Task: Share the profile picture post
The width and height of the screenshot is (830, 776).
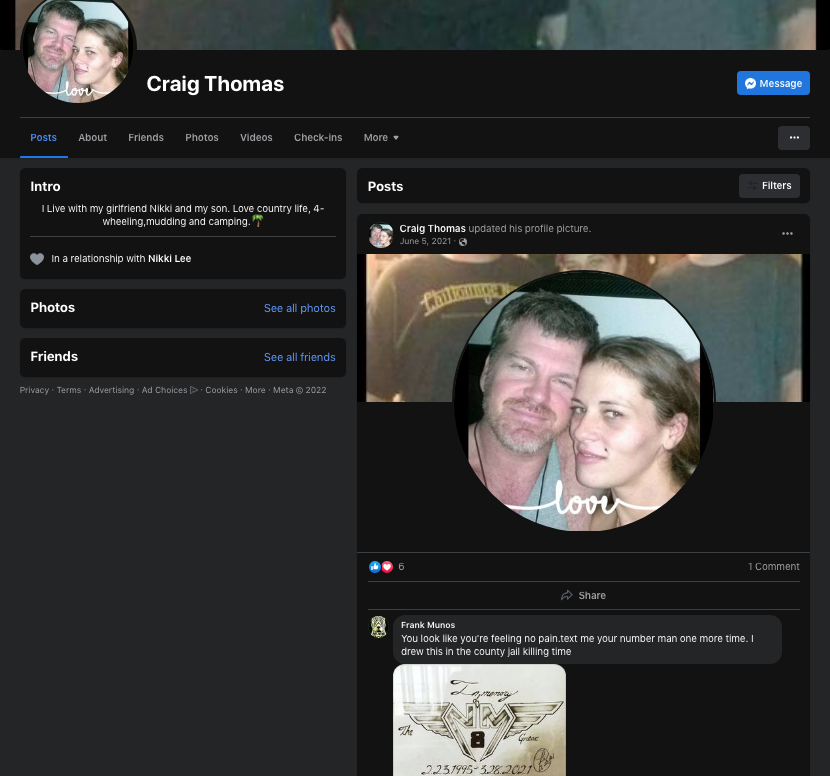Action: tap(583, 595)
